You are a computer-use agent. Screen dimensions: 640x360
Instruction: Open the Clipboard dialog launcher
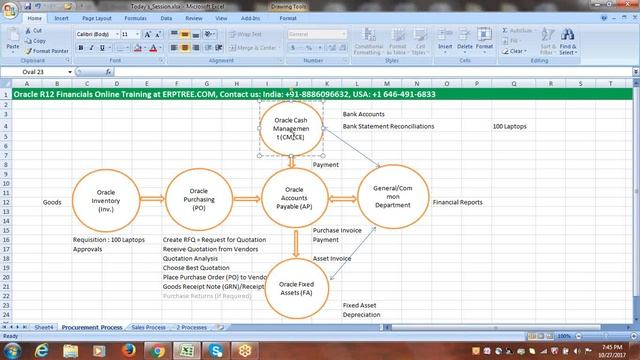[x=68, y=60]
